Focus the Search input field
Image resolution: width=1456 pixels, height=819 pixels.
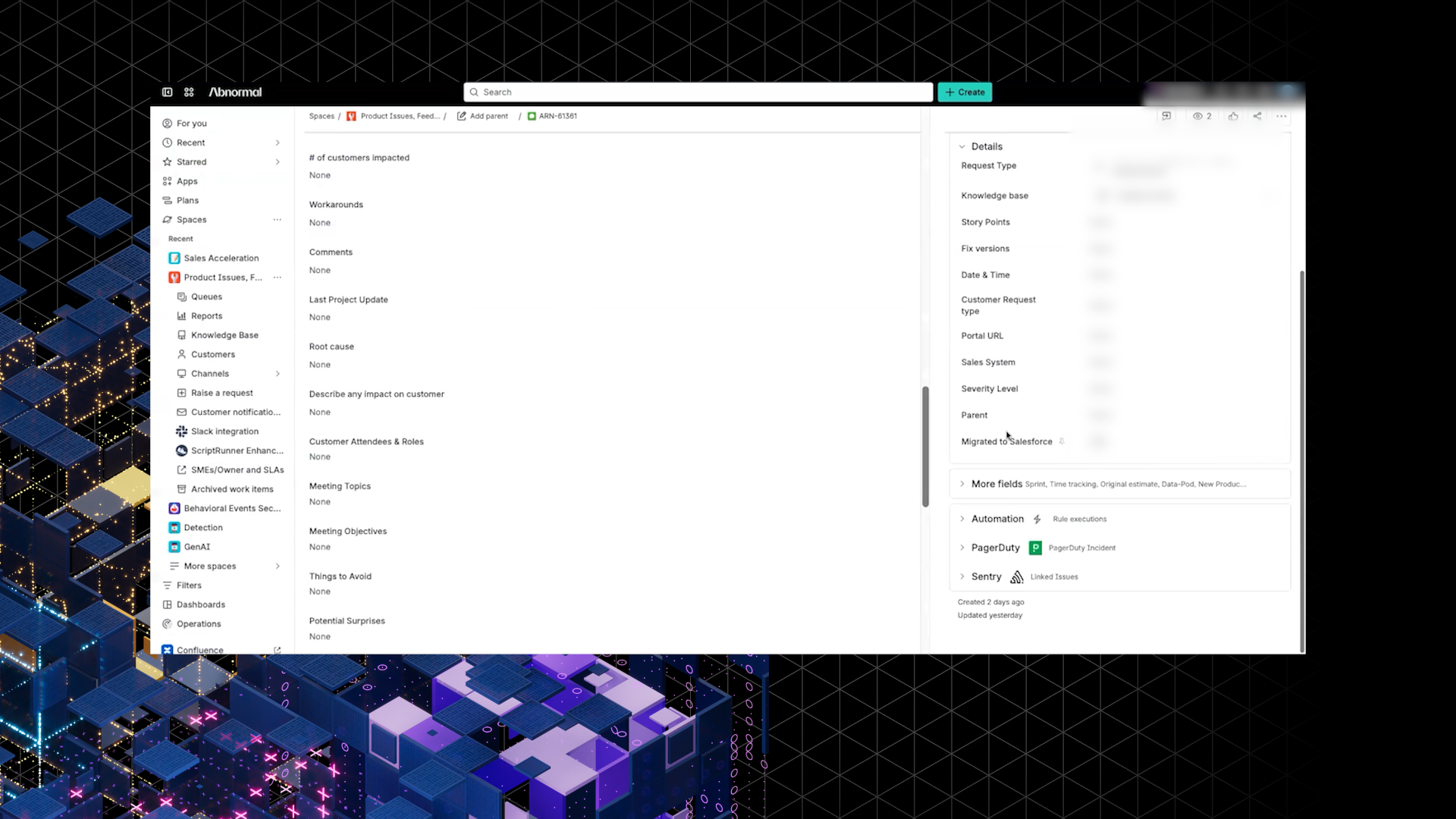698,92
